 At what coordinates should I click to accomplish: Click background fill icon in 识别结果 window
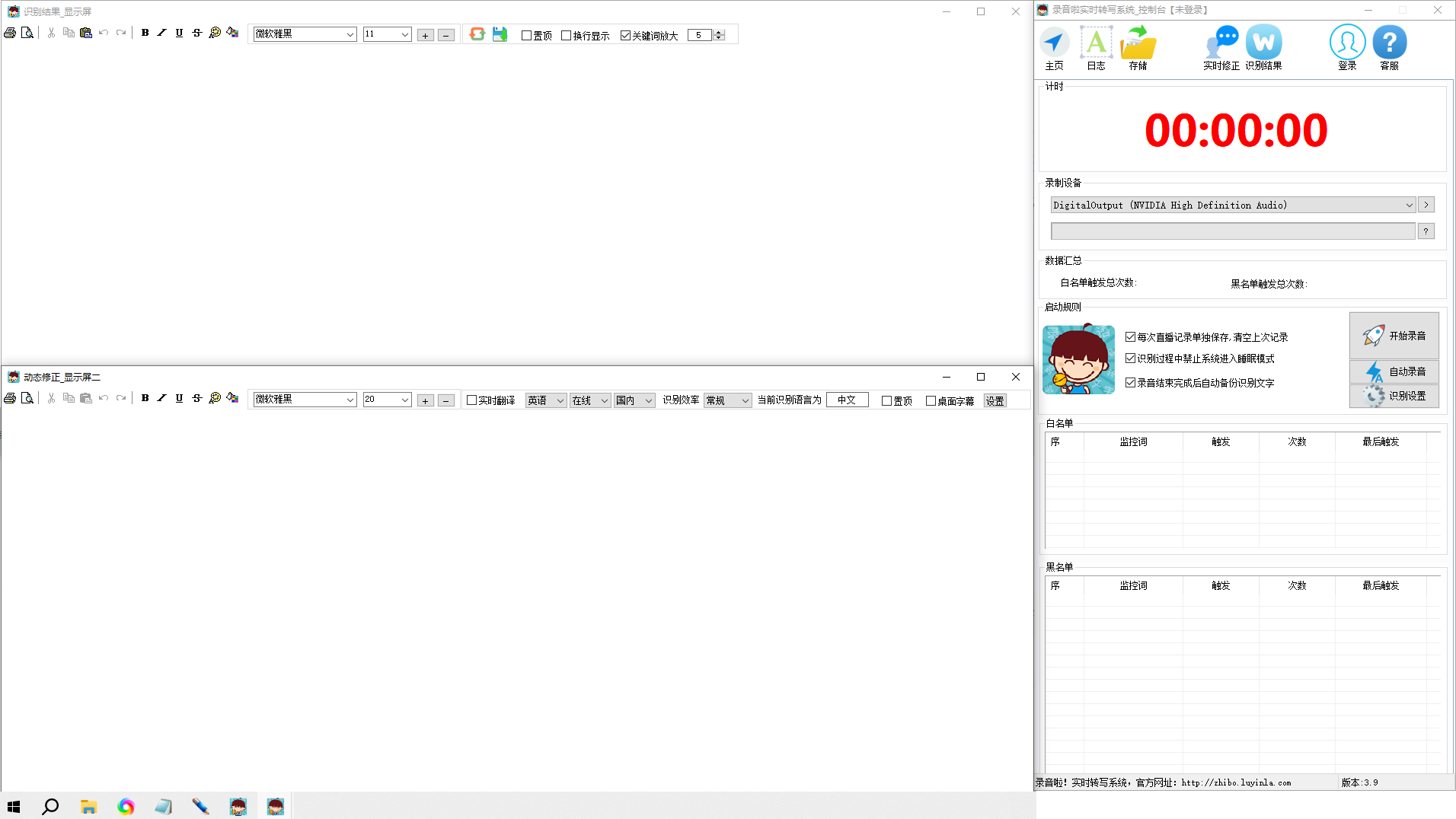tap(233, 33)
